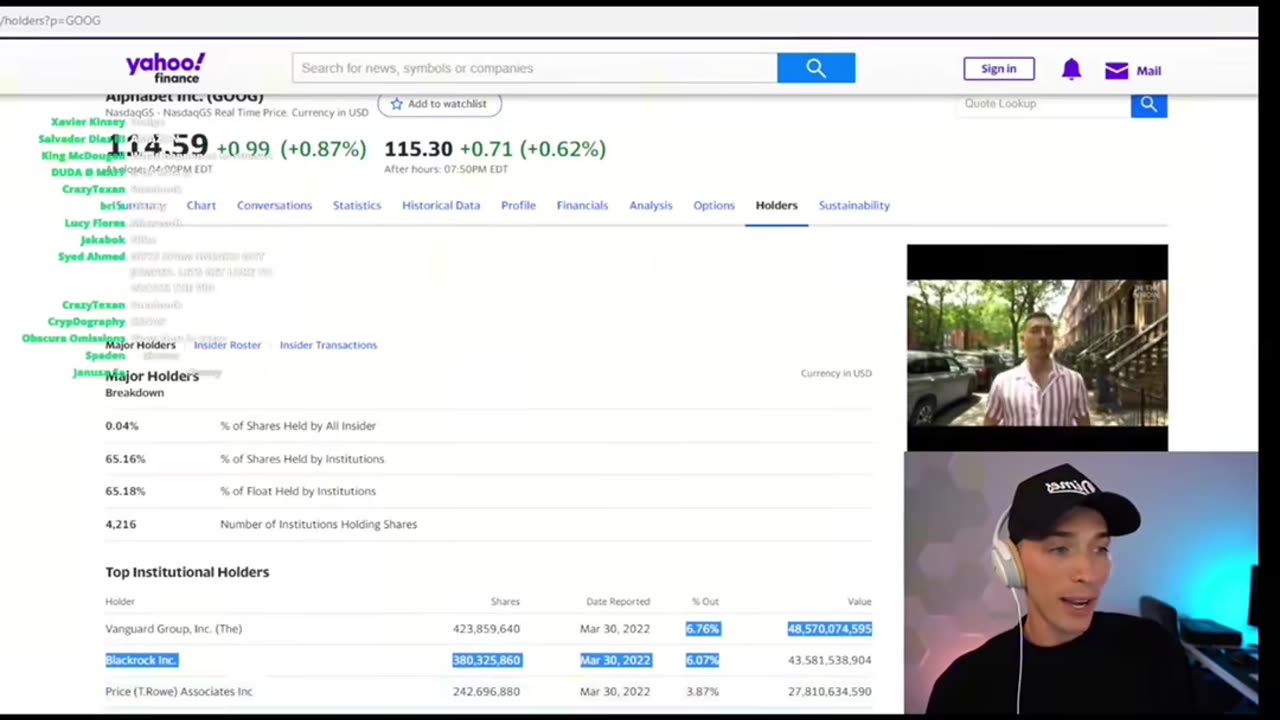Click Price (T.Rowe) Associates Inc name

click(x=179, y=691)
